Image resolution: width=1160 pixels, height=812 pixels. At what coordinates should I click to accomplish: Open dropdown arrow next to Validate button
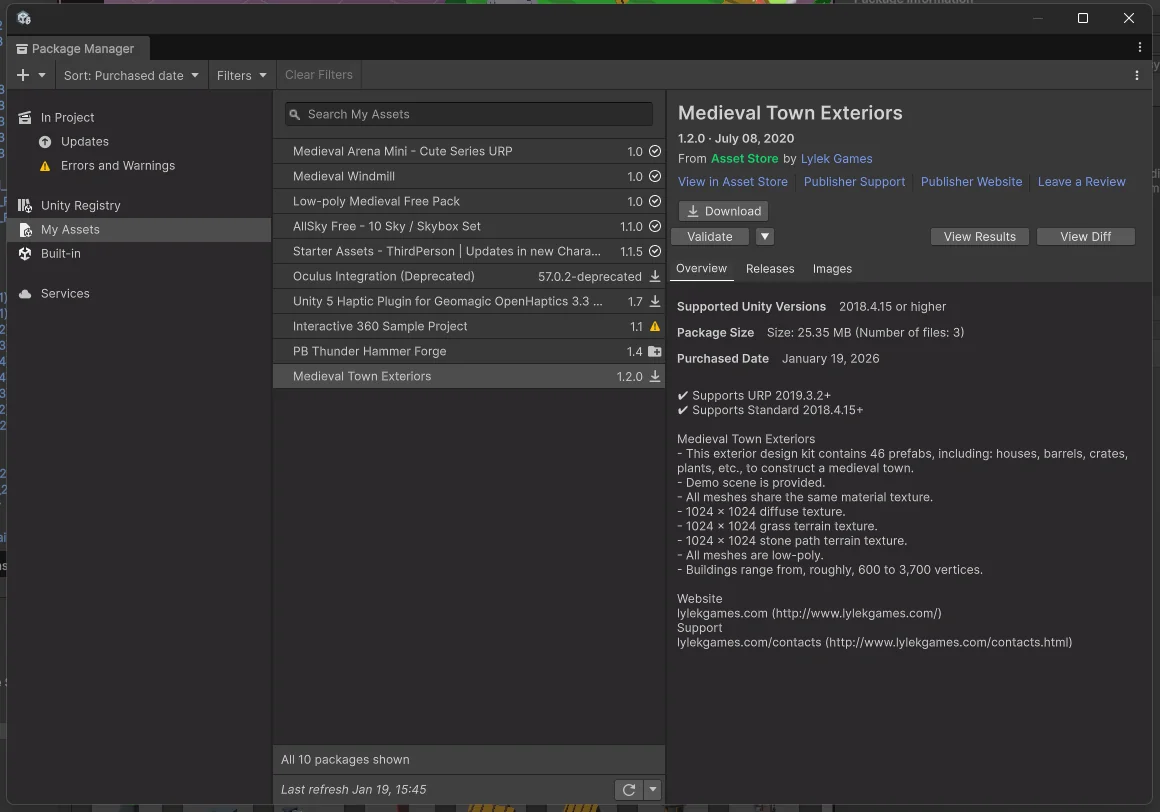pos(764,237)
